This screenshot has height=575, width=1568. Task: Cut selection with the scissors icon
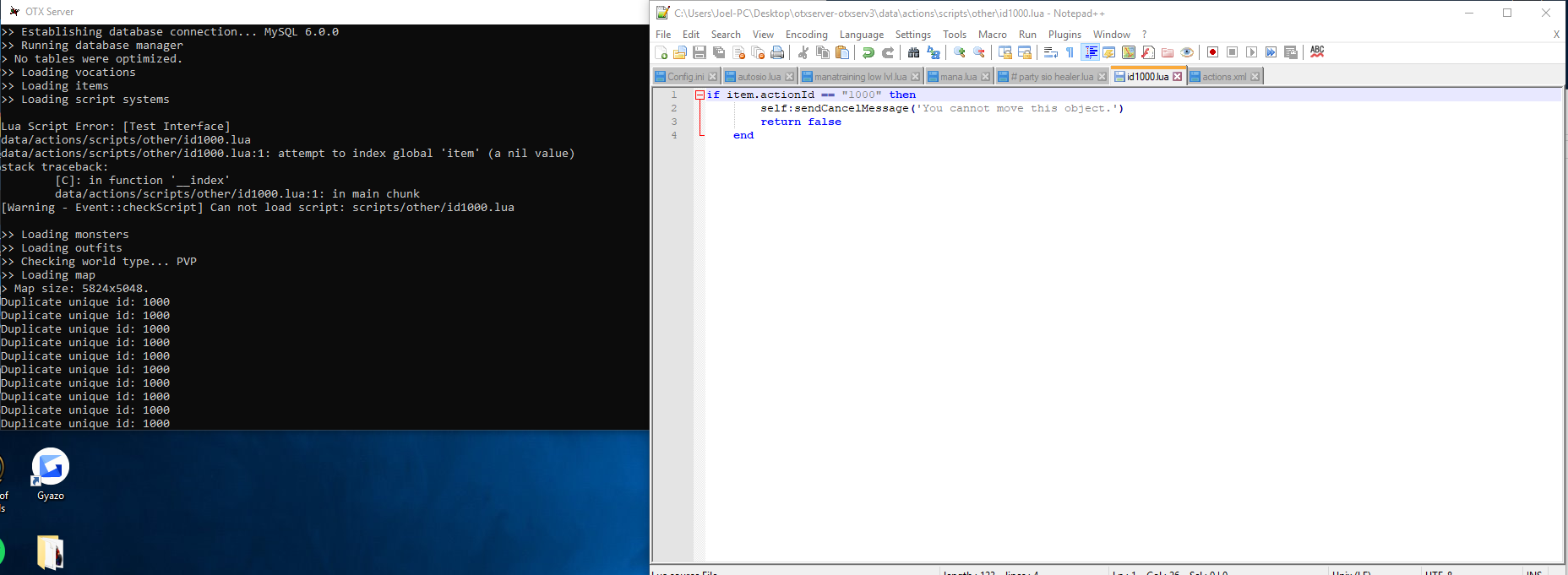click(x=803, y=52)
